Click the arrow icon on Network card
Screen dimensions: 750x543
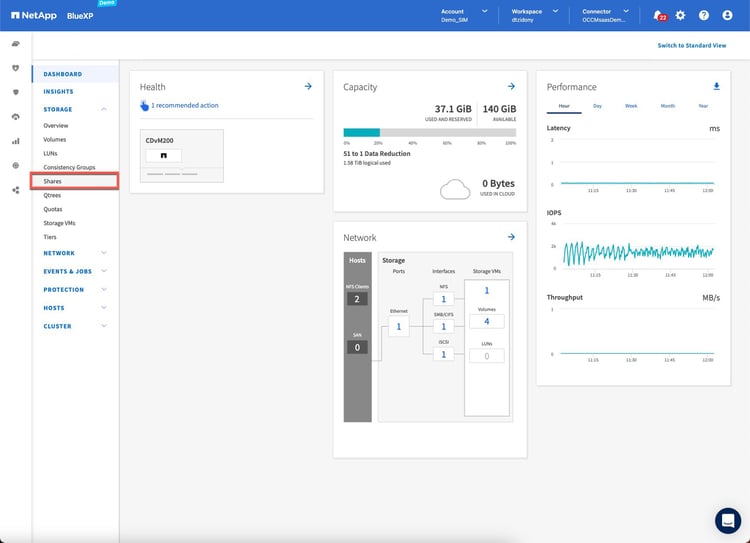point(511,237)
